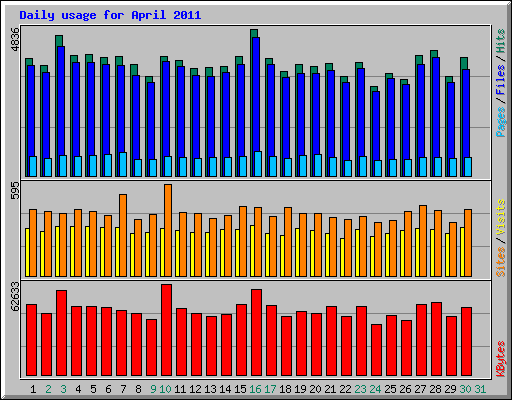Click day label 1 on the x-axis
Image resolution: width=512 pixels, height=400 pixels.
point(33,389)
